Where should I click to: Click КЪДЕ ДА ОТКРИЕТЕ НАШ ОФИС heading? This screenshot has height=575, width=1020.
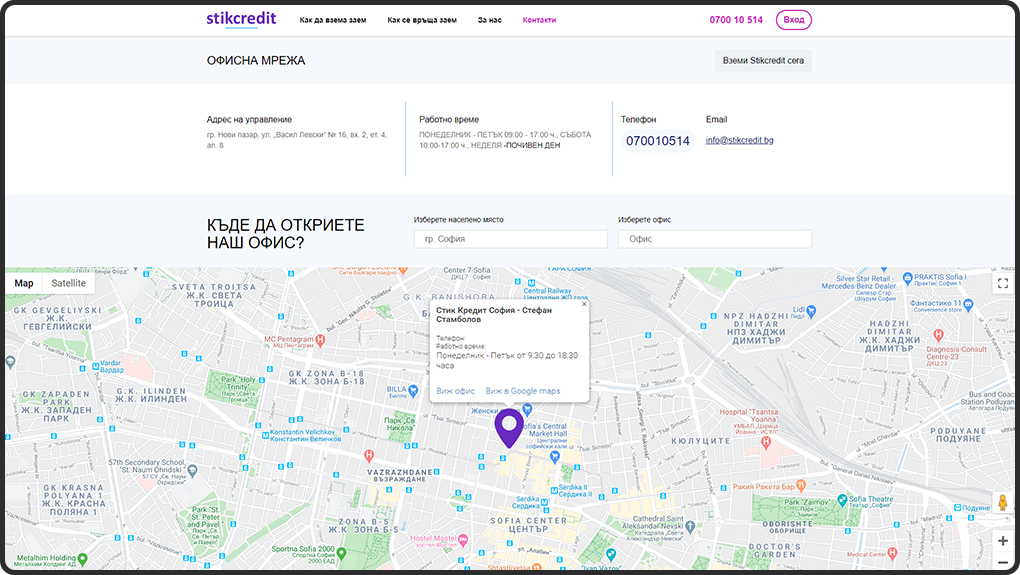[285, 234]
